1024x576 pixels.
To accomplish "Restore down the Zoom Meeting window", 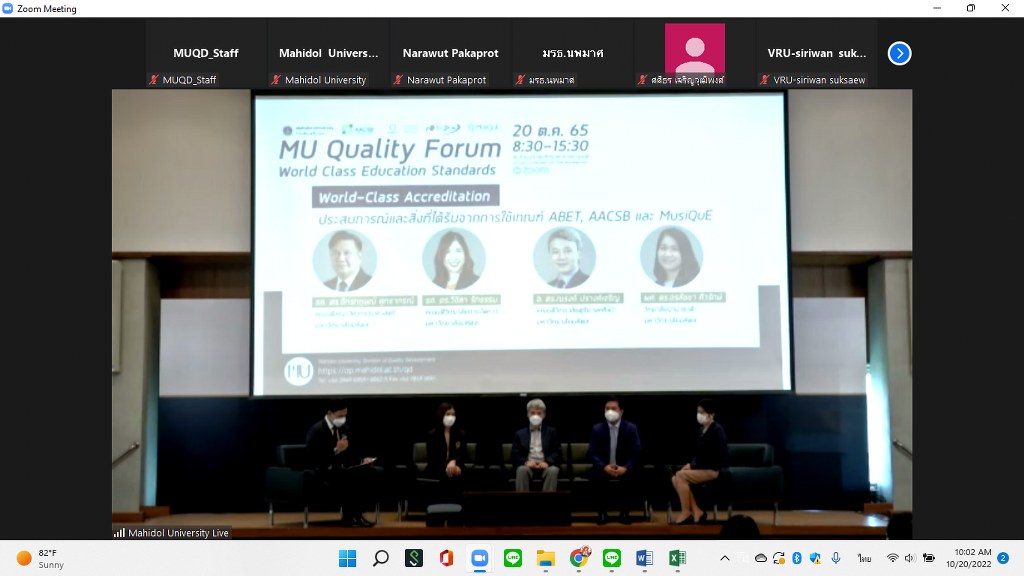I will point(971,8).
